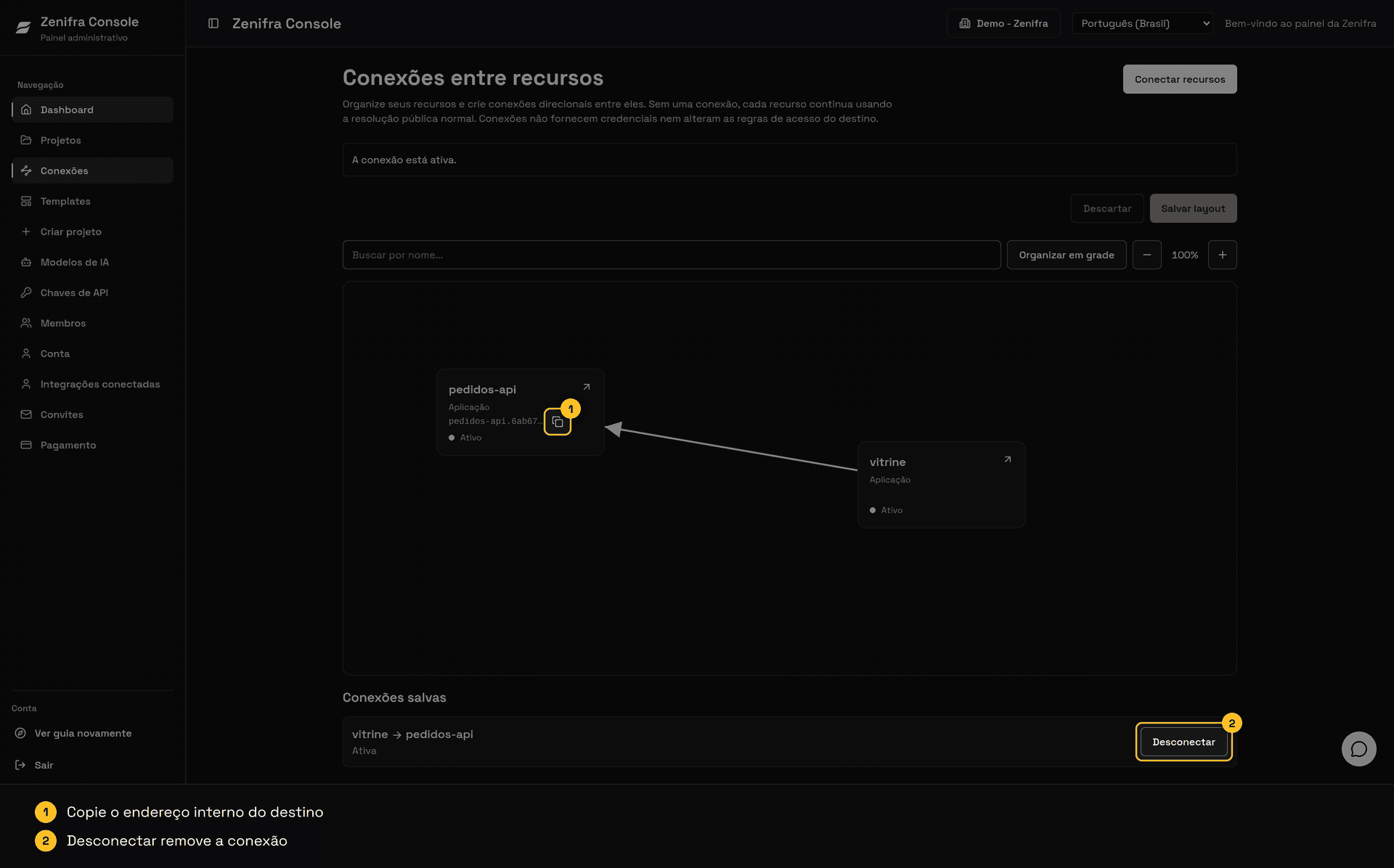Open vitrine via its arrow icon
Screen dimensions: 1394x868
coord(1008,459)
